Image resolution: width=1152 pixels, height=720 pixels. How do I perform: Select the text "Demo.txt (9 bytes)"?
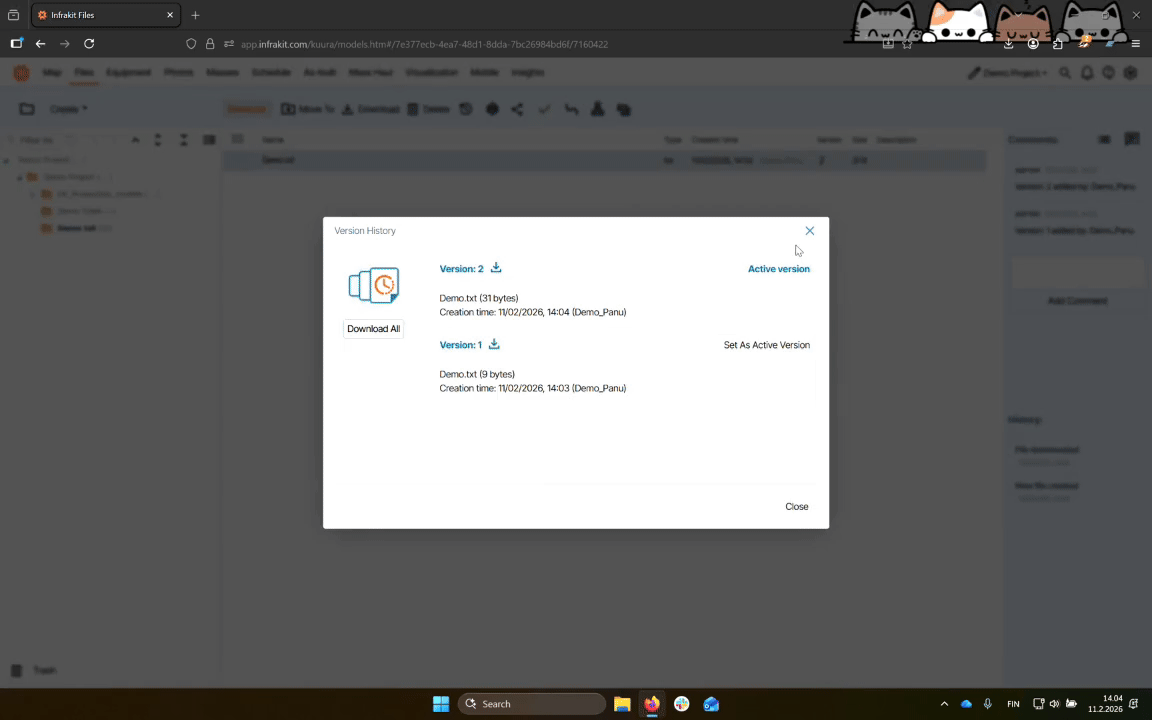pyautogui.click(x=477, y=374)
